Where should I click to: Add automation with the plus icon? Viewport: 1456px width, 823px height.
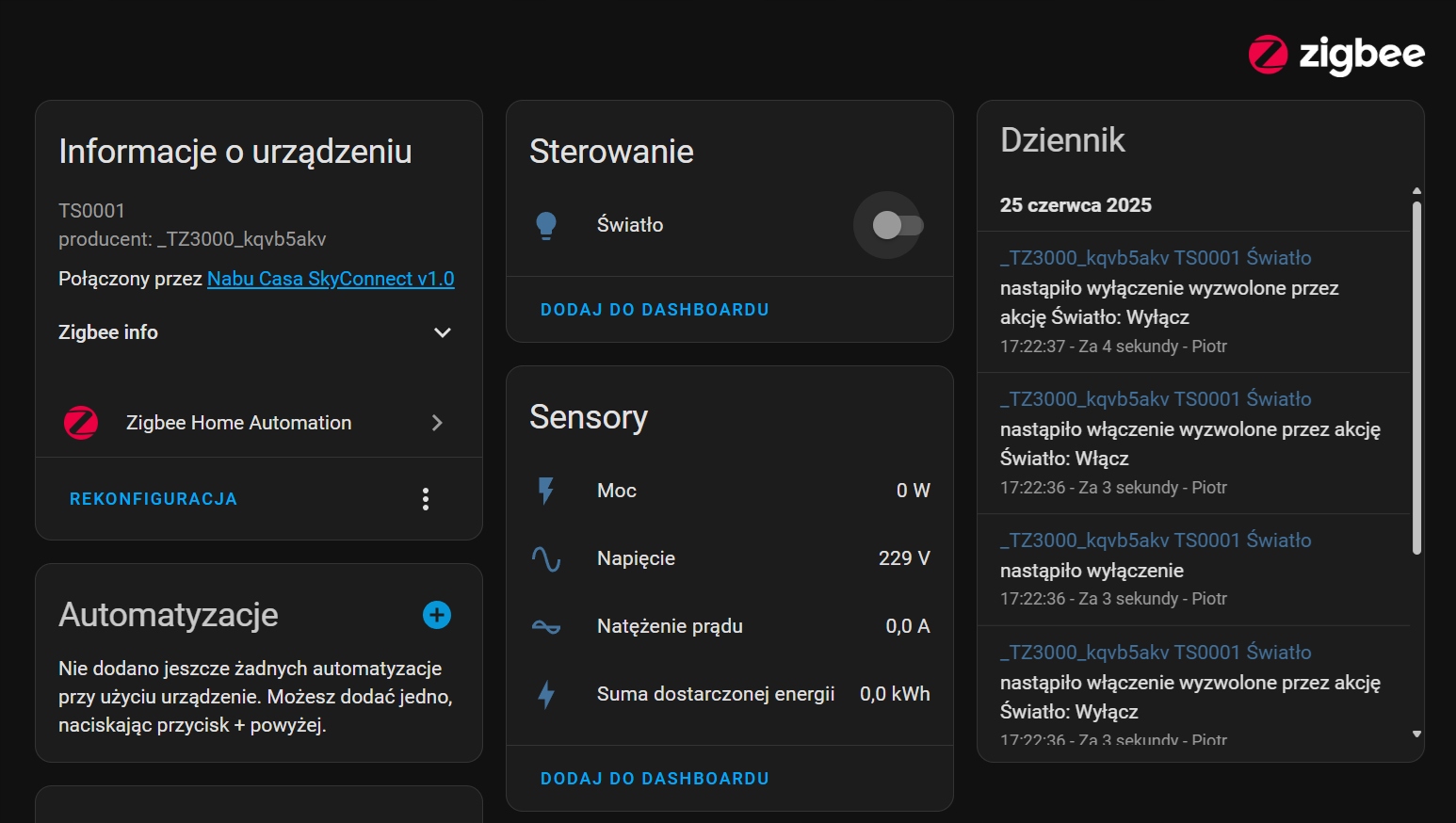point(437,615)
